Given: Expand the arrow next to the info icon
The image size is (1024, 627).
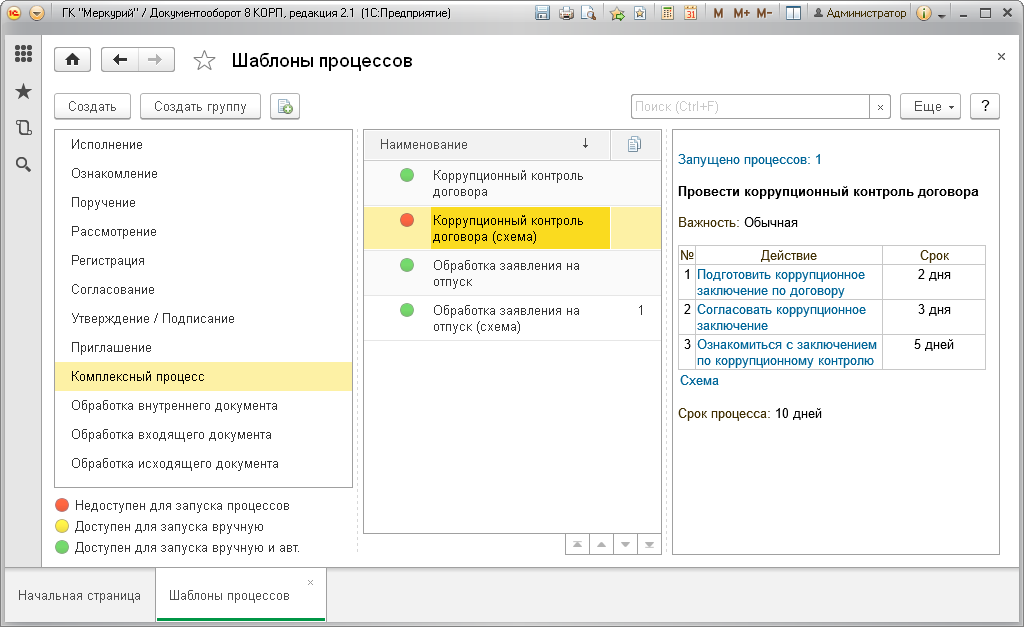Looking at the screenshot, I should tap(942, 14).
